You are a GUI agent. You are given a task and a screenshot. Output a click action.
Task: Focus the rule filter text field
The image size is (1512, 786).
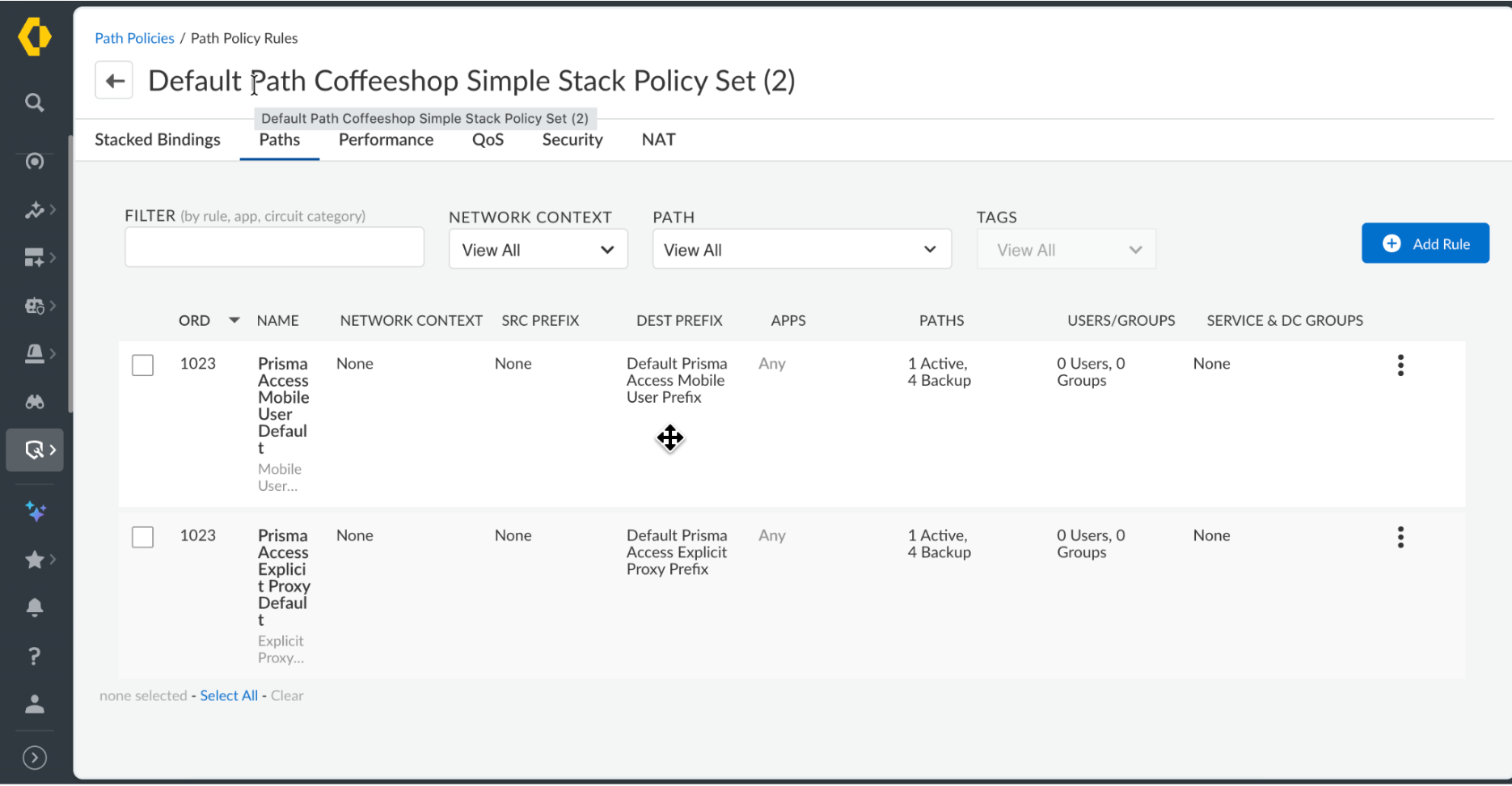click(x=274, y=247)
